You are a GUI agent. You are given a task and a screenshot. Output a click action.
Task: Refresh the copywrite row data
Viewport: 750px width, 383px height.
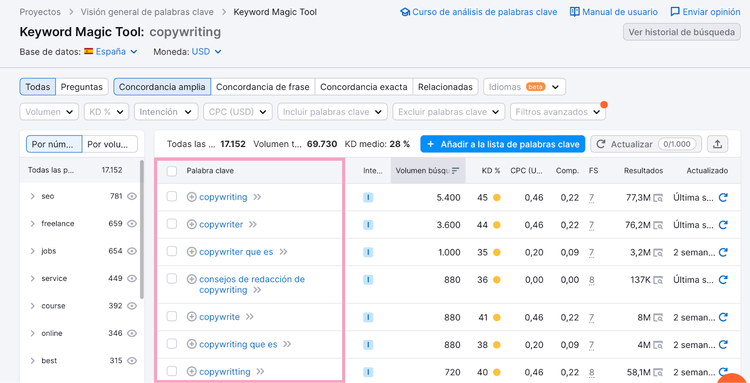point(723,317)
